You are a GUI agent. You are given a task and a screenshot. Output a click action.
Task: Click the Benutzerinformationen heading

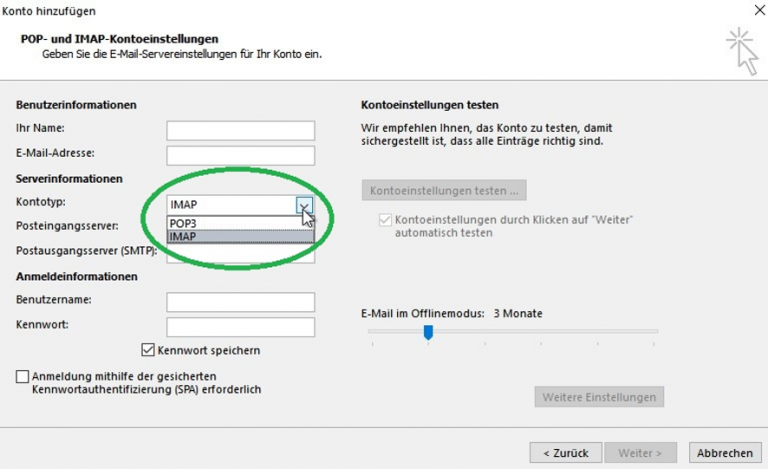tap(76, 105)
